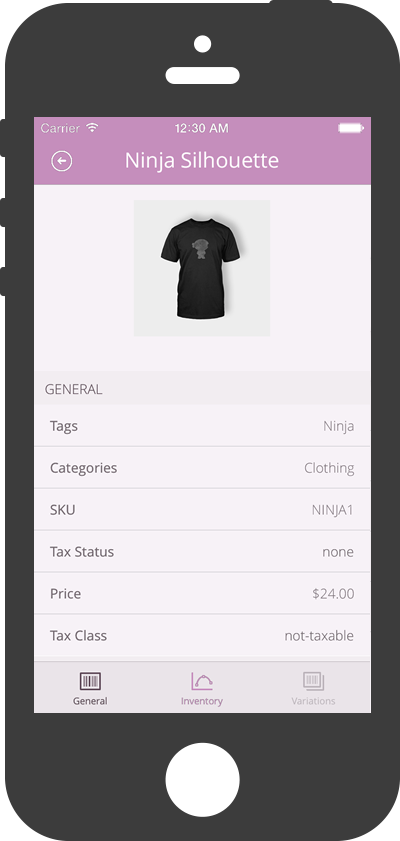Tap the Wi-Fi status icon
The height and width of the screenshot is (841, 400).
(92, 128)
